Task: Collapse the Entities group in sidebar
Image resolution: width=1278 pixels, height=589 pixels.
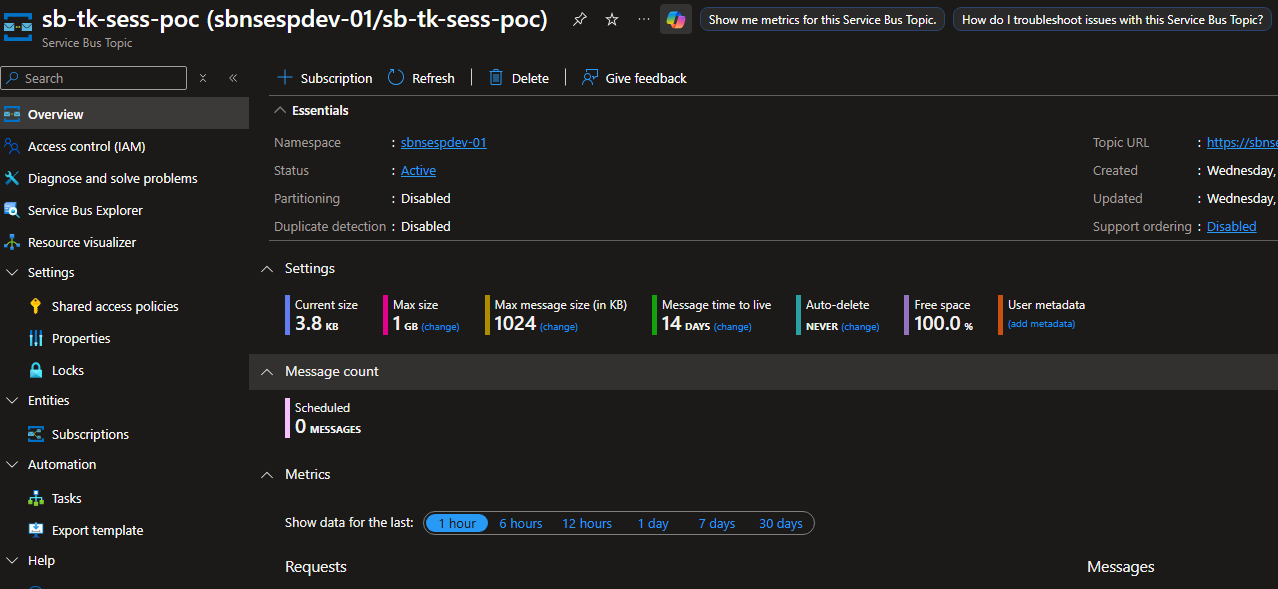Action: 12,400
